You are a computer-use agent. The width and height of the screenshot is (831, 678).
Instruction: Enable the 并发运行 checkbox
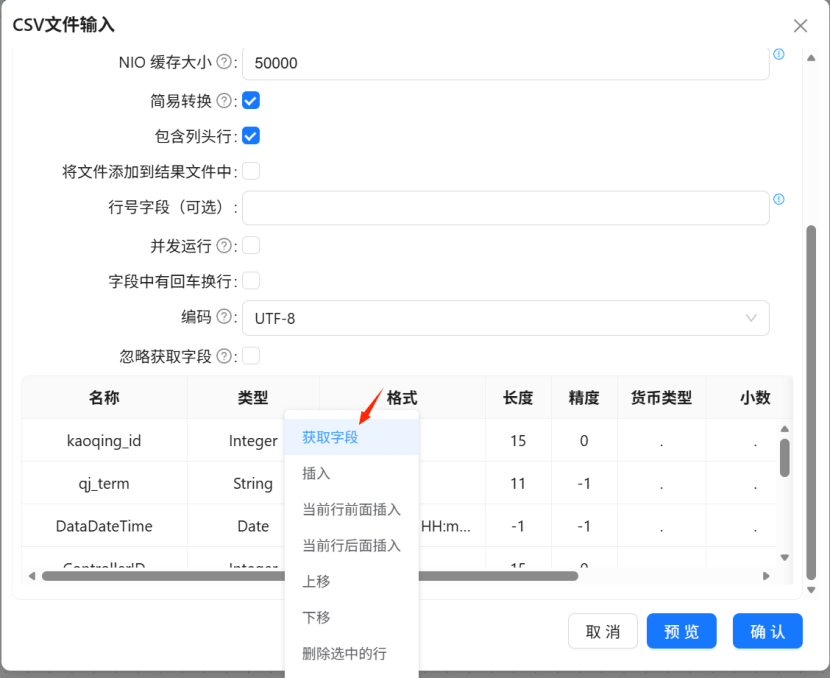(x=251, y=245)
